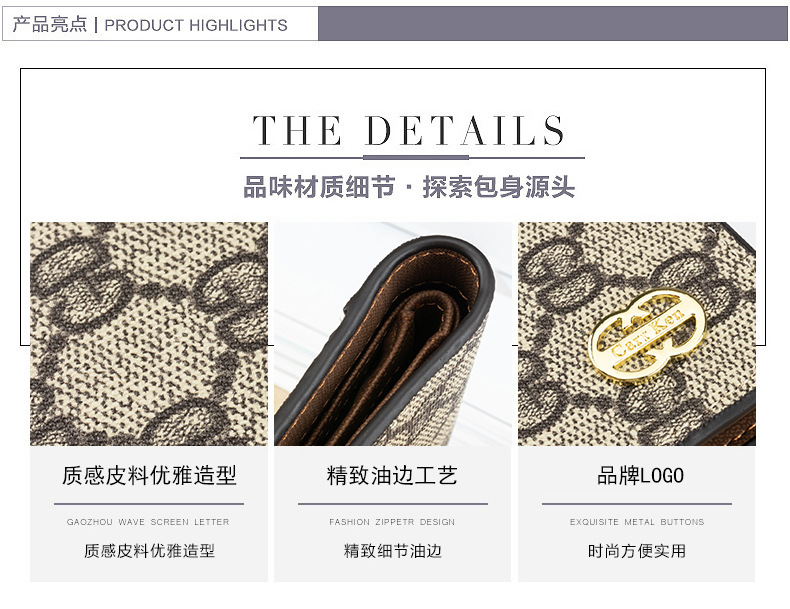
Task: Click the 品牌LOGO card title
Action: [640, 476]
